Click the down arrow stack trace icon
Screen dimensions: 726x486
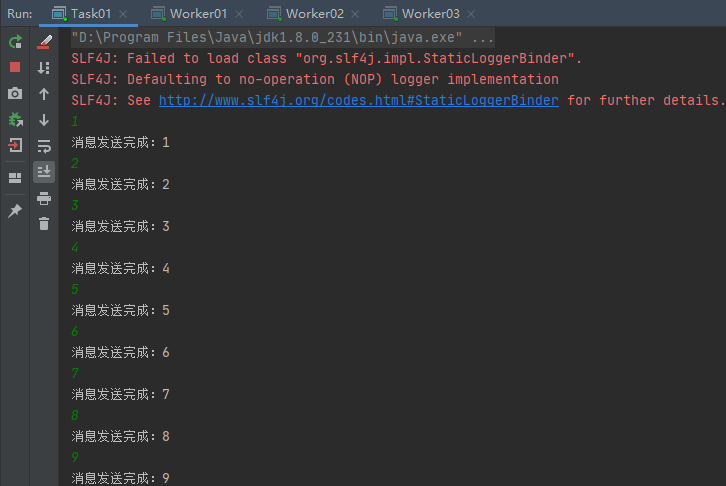44,120
